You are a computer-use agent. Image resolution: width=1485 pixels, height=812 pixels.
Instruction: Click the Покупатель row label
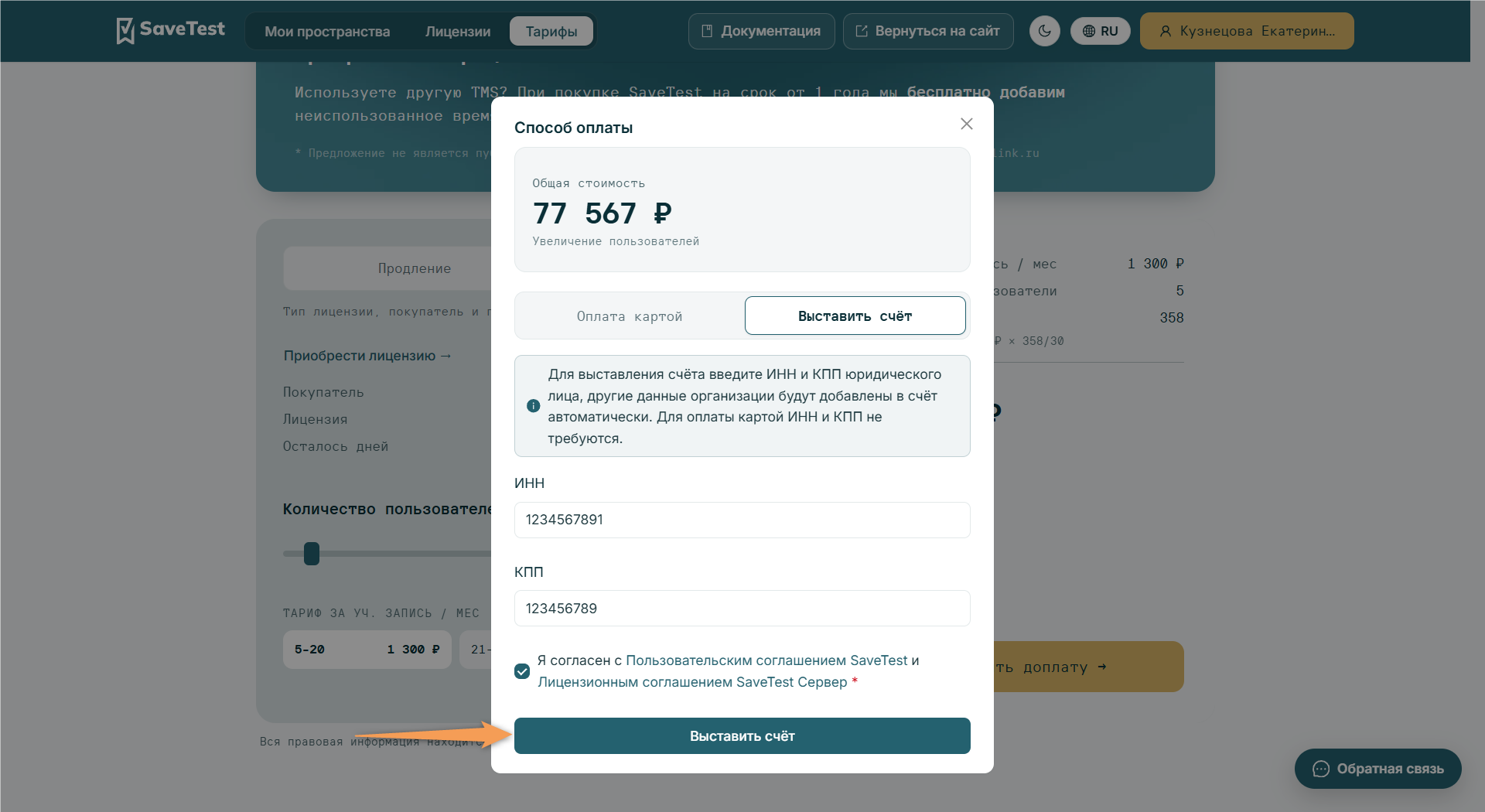pyautogui.click(x=323, y=392)
